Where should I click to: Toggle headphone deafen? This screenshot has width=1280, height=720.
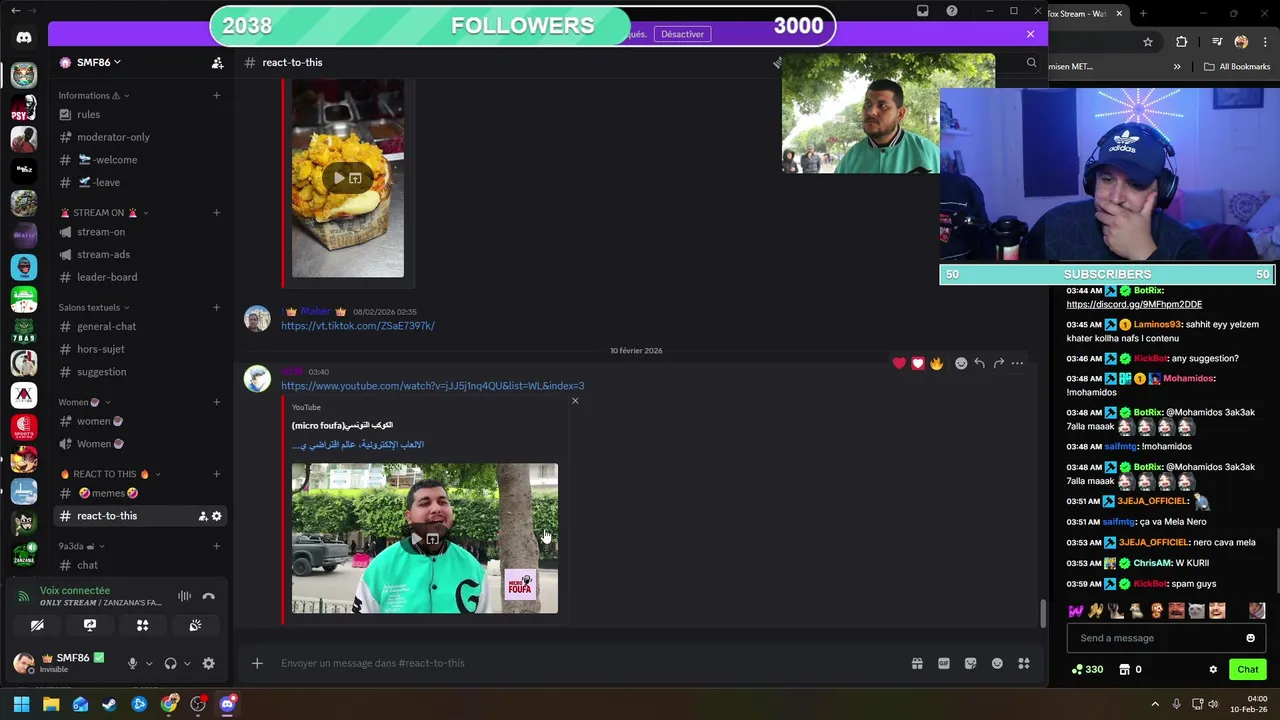click(170, 663)
